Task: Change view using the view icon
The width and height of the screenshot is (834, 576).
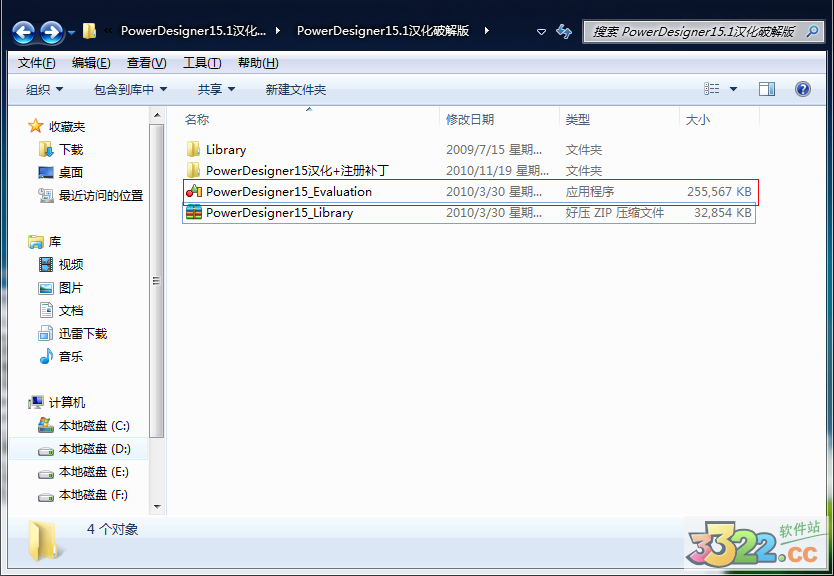Action: (x=712, y=89)
